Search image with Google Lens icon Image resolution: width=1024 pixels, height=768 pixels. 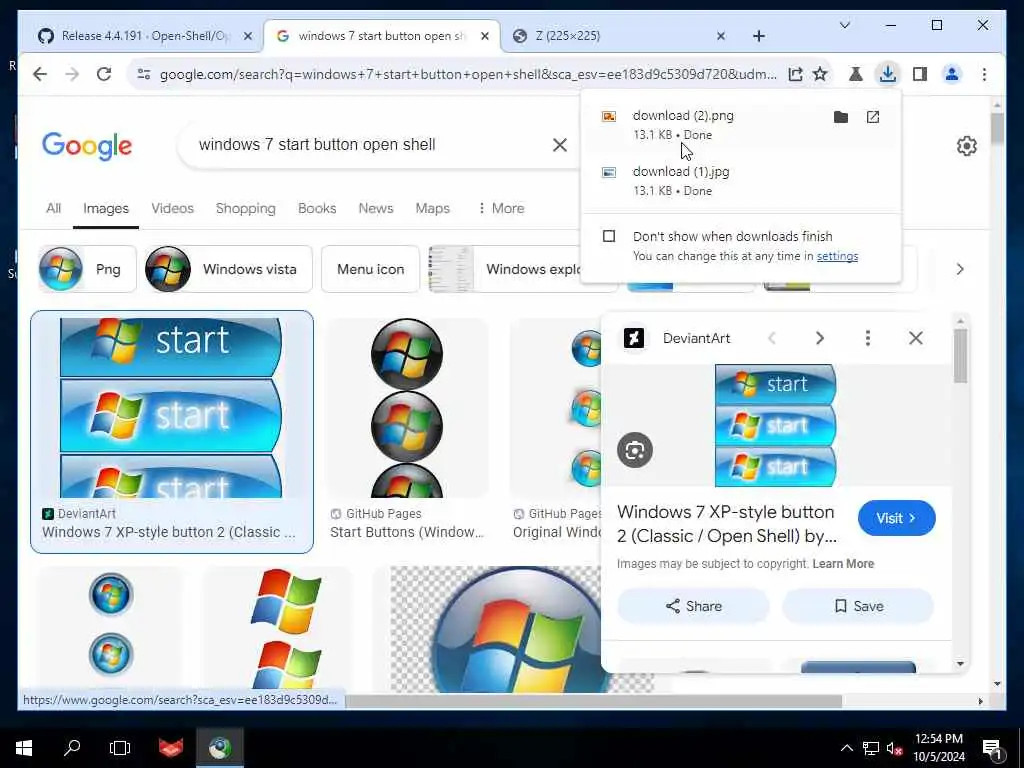[635, 450]
